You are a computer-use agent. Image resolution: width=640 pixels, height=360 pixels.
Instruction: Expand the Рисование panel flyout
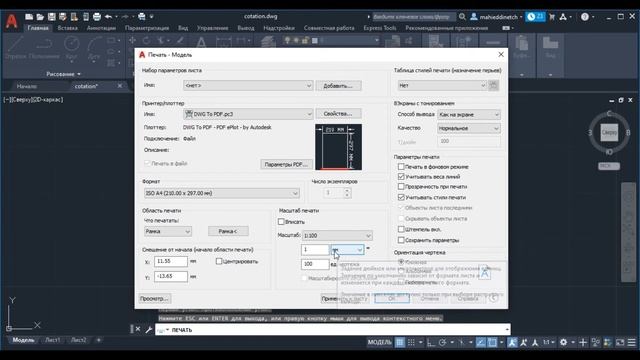63,74
